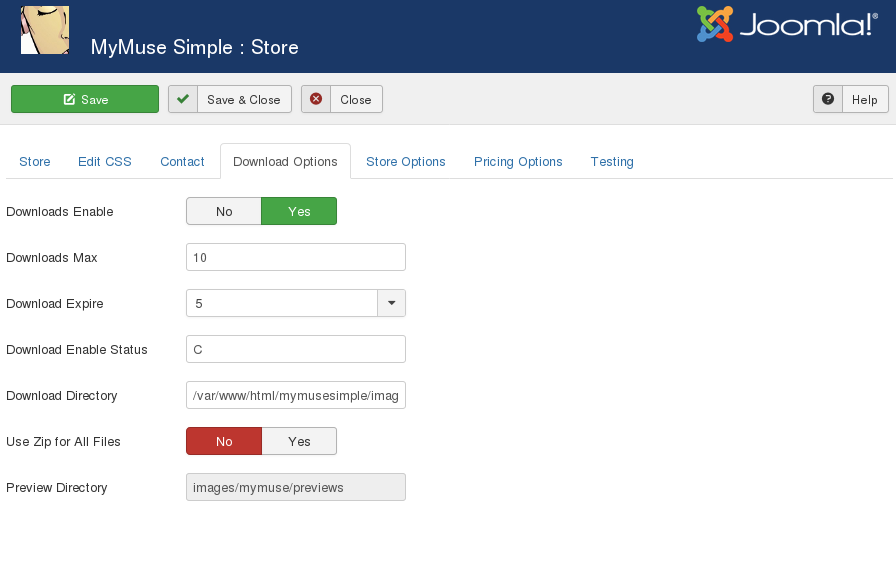Switch to the Edit CSS tab
The height and width of the screenshot is (571, 896).
[x=105, y=161]
